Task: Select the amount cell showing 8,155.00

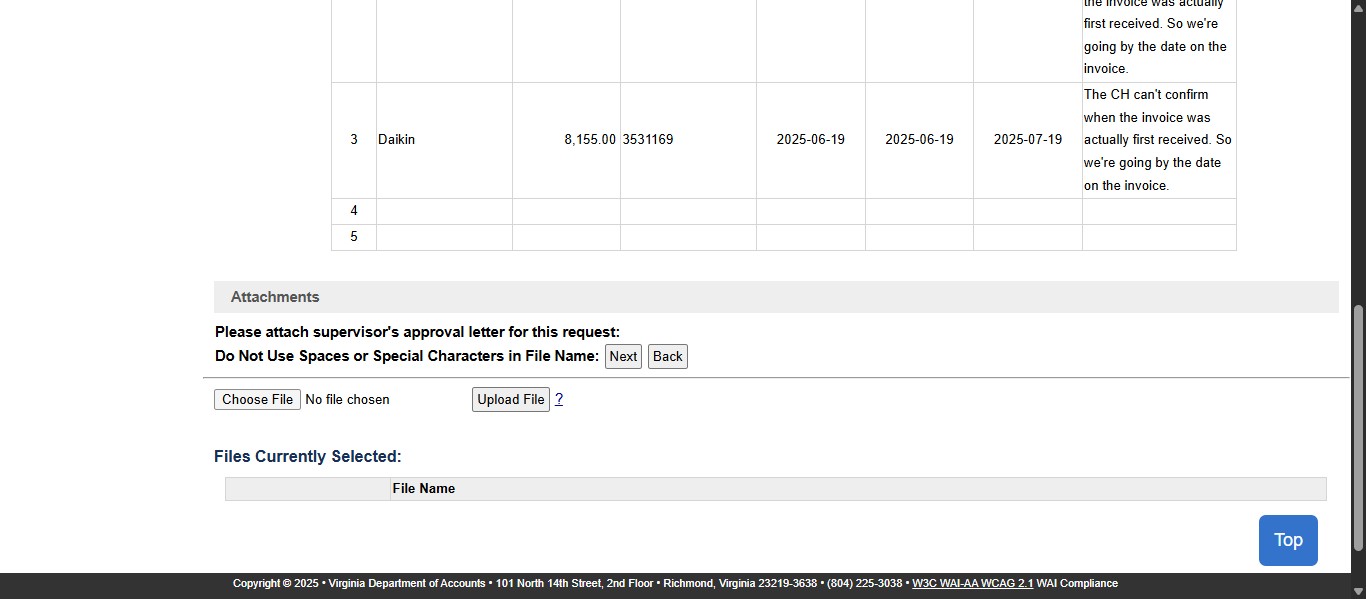Action: coord(590,139)
